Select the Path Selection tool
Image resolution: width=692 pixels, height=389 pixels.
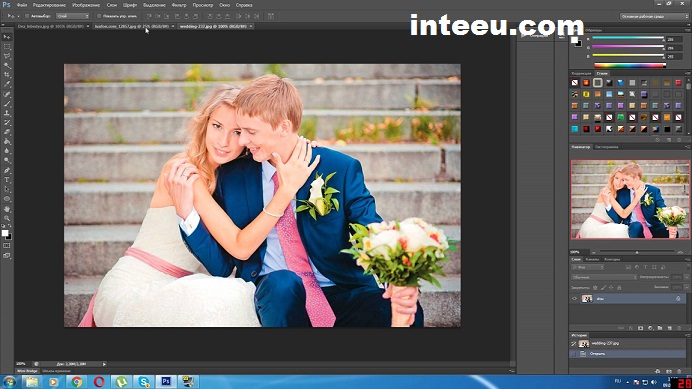7,189
